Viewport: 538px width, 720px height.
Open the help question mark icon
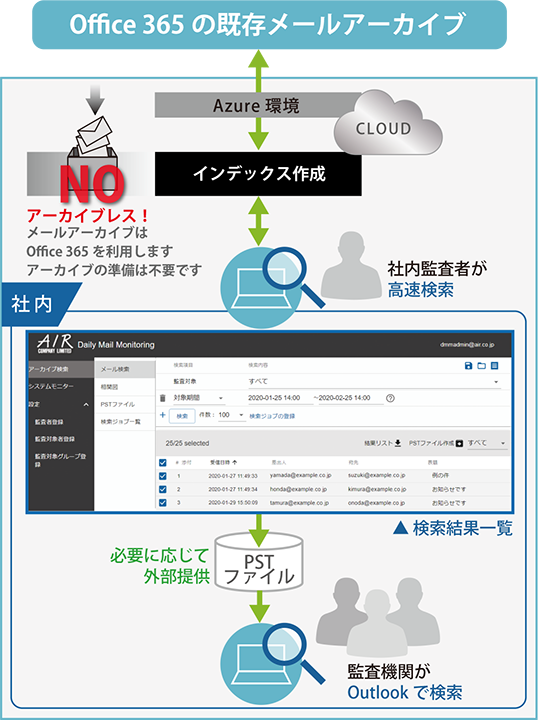[390, 398]
